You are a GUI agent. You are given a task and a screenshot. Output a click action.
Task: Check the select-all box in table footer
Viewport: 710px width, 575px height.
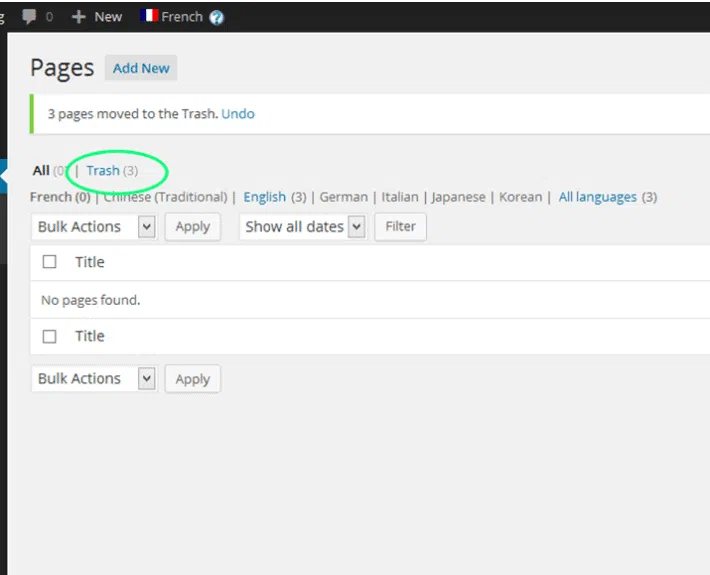(x=49, y=336)
